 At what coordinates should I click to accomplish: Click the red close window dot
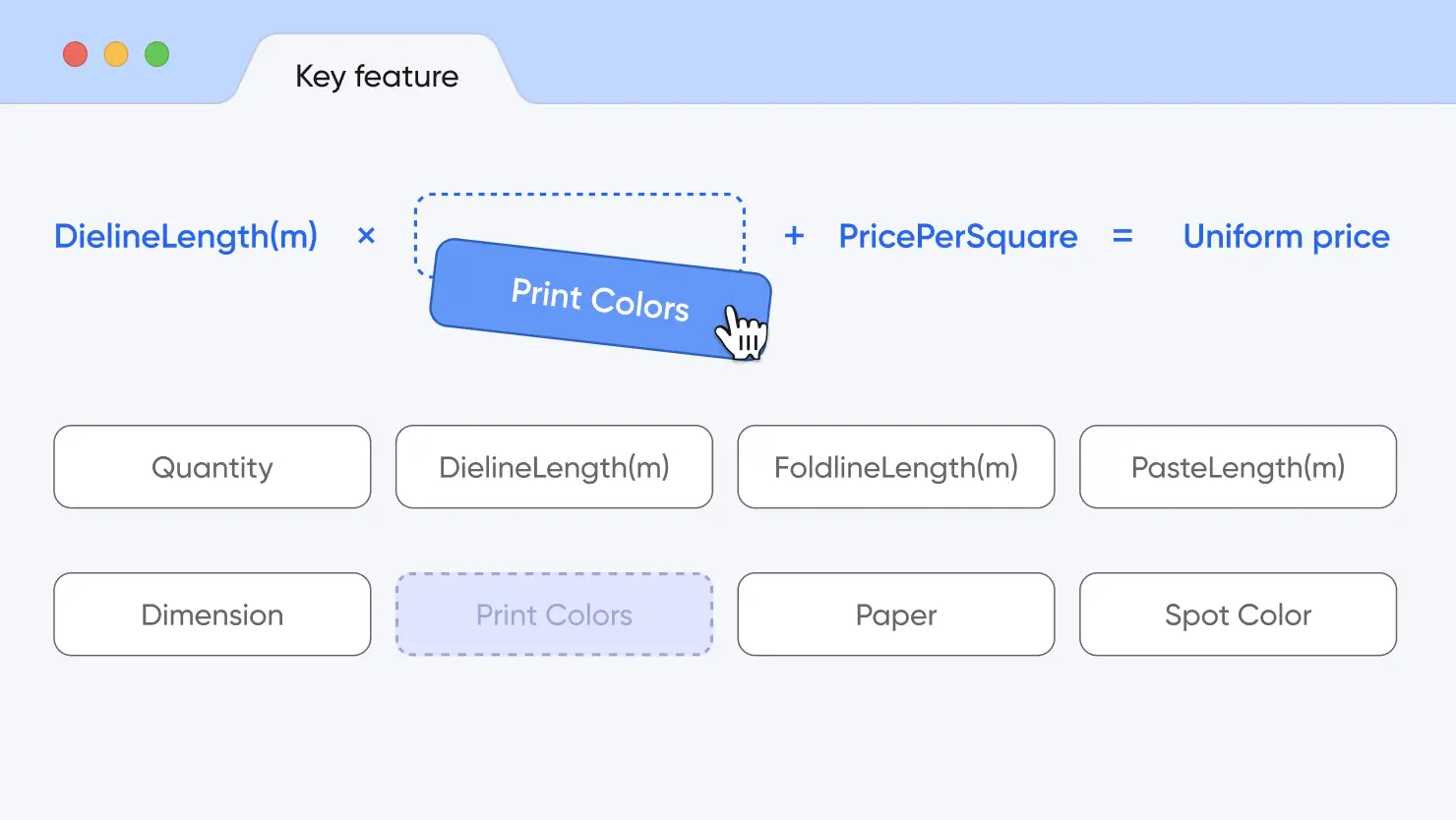[75, 54]
